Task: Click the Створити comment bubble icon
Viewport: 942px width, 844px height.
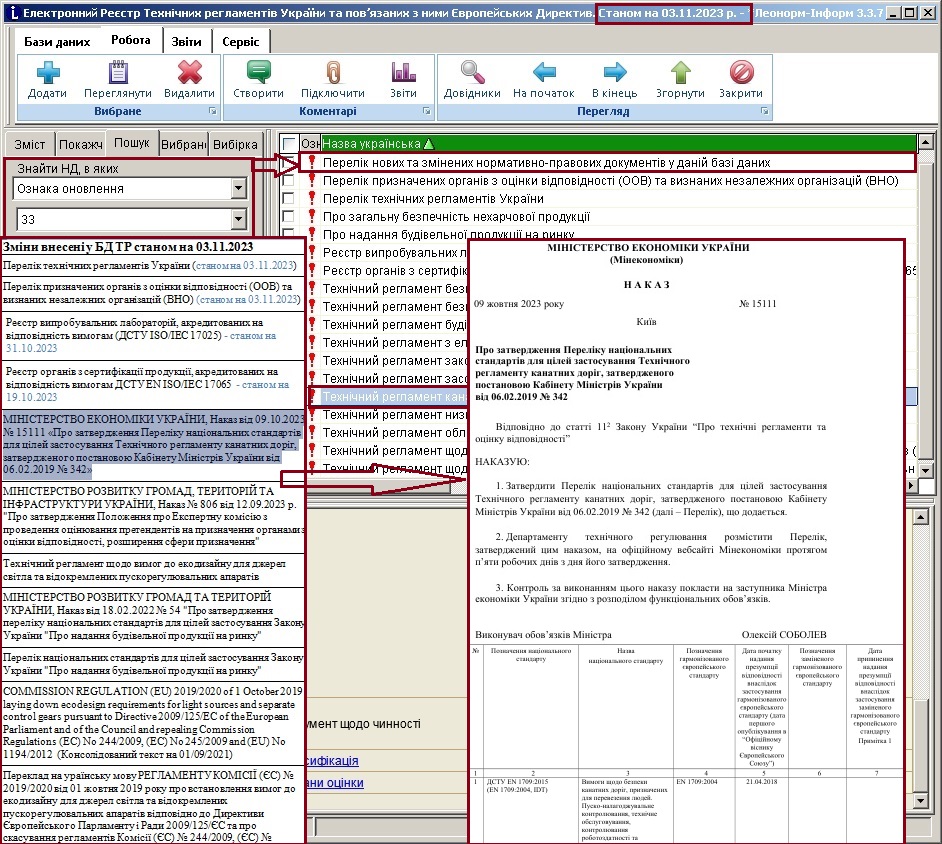Action: (258, 72)
